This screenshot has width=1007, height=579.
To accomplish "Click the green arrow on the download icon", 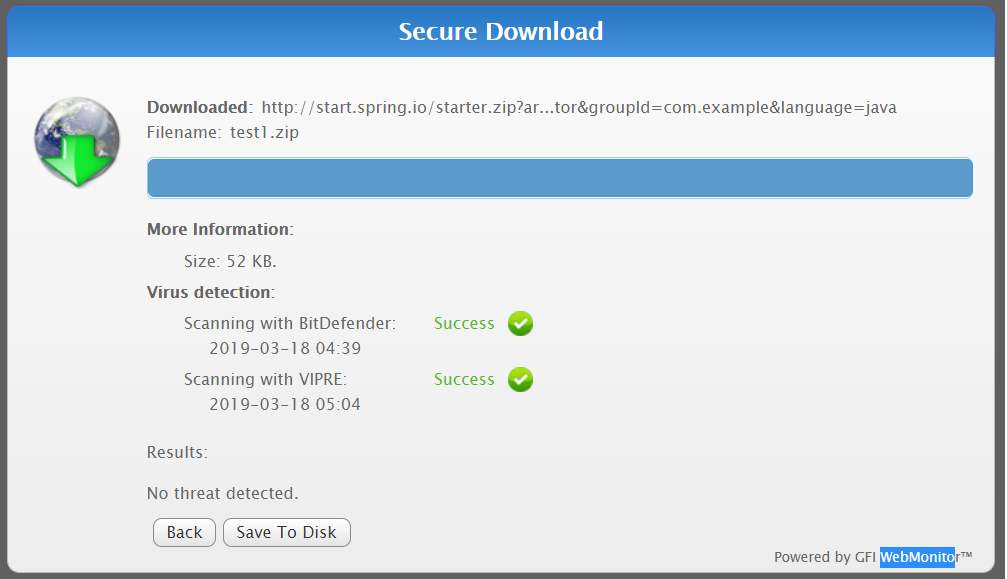I will pyautogui.click(x=76, y=160).
